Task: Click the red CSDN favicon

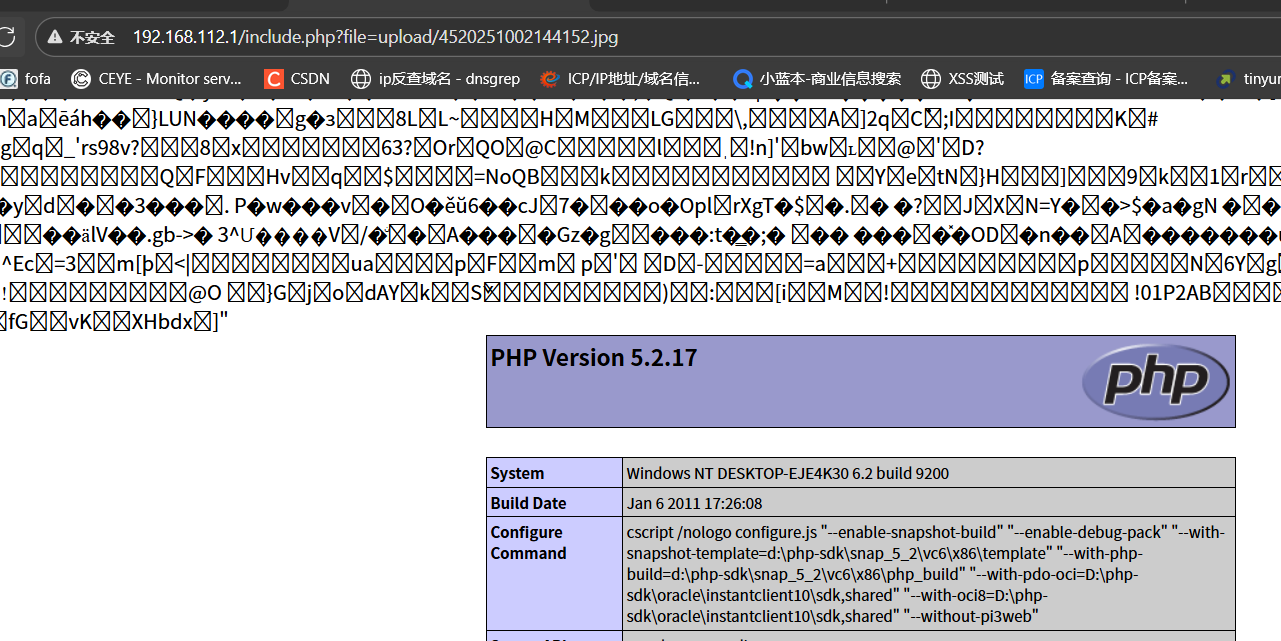Action: (x=273, y=78)
